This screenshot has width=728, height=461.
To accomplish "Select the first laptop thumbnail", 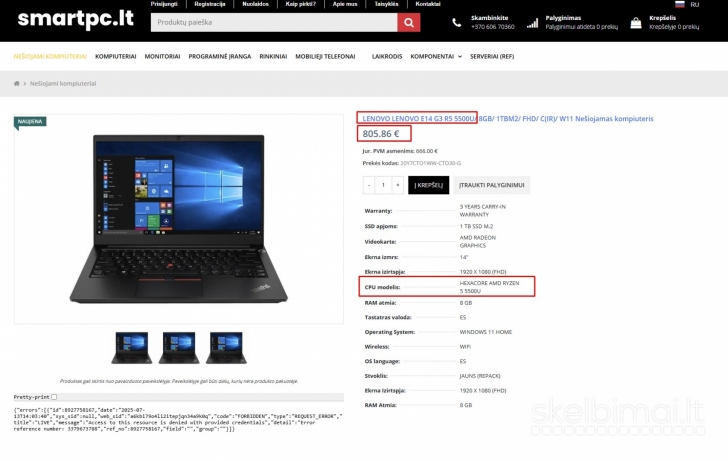I will pyautogui.click(x=131, y=348).
